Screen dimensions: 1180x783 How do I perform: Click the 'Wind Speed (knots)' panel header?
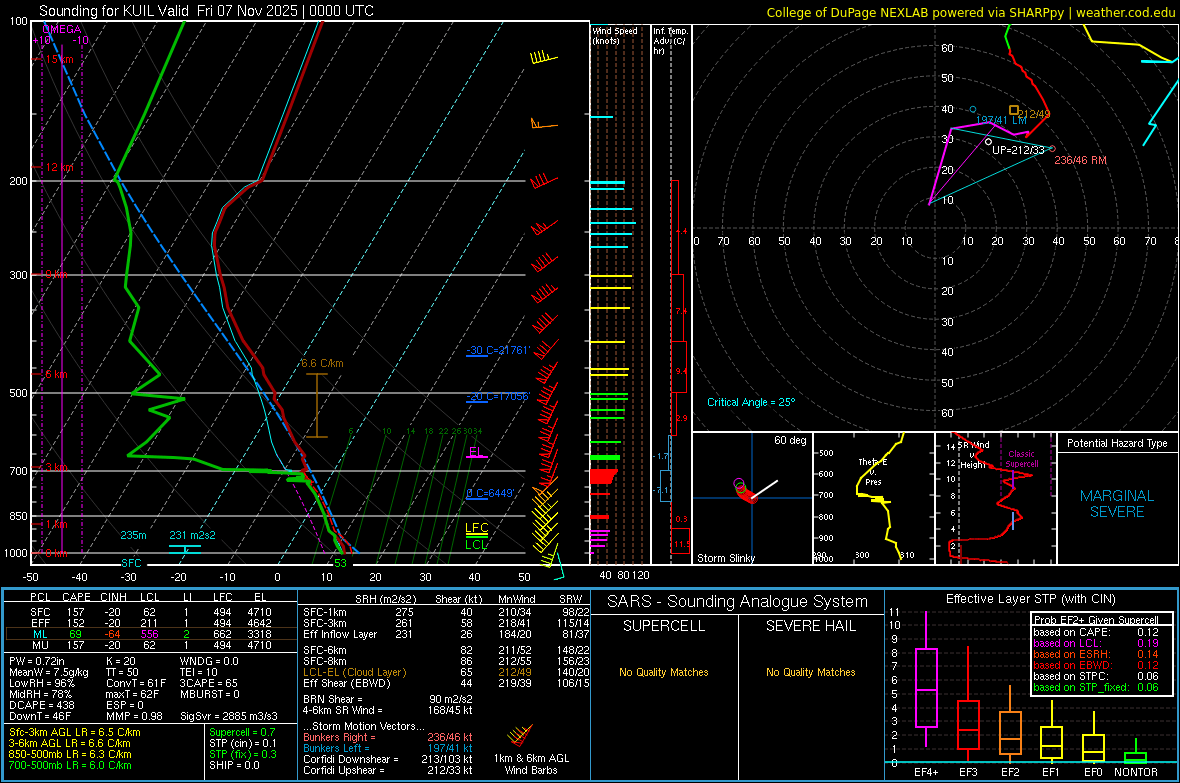[615, 35]
